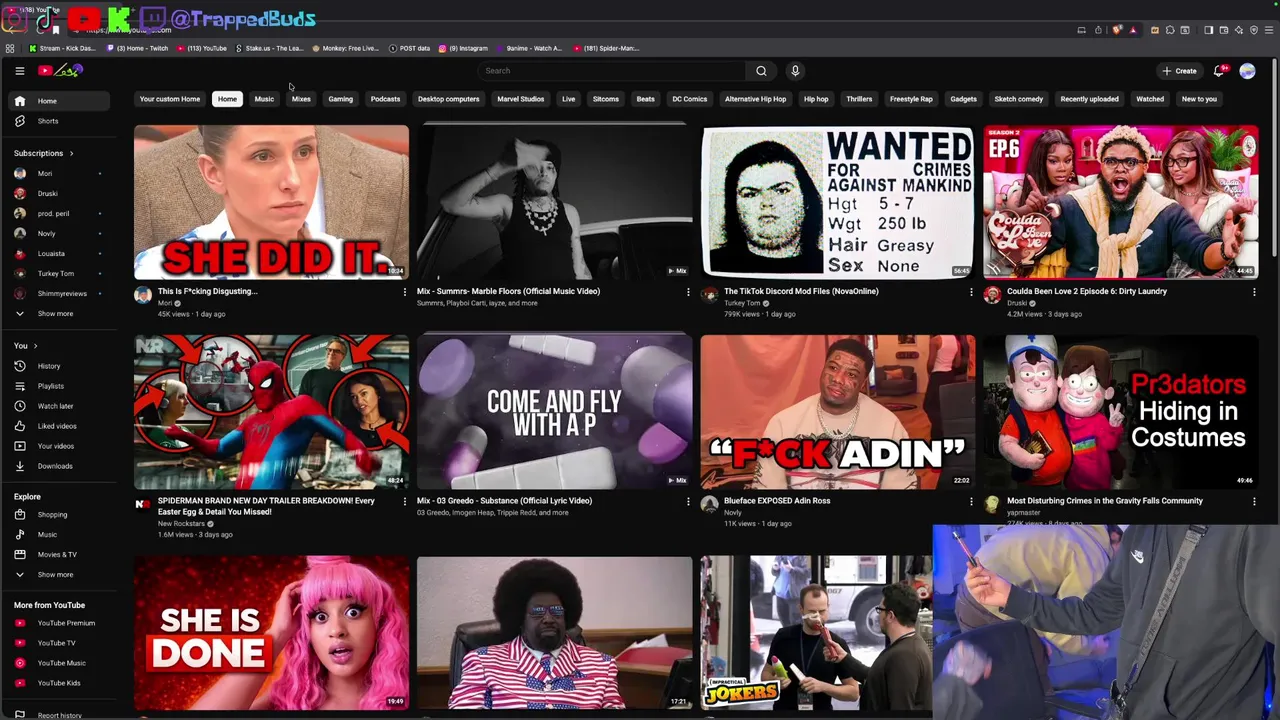Screen dimensions: 1280x720
Task: Toggle the browser sidebar panel icon
Action: click(1208, 30)
